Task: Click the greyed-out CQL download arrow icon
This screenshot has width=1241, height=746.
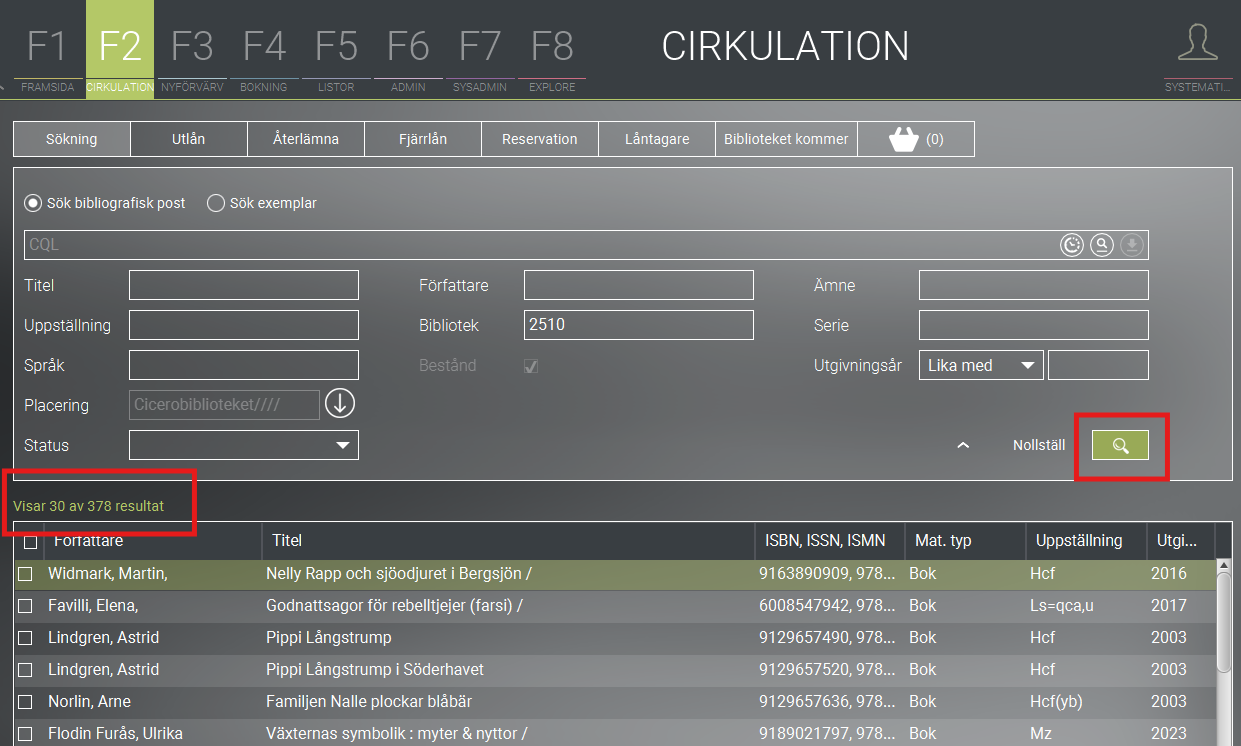Action: [x=1131, y=245]
